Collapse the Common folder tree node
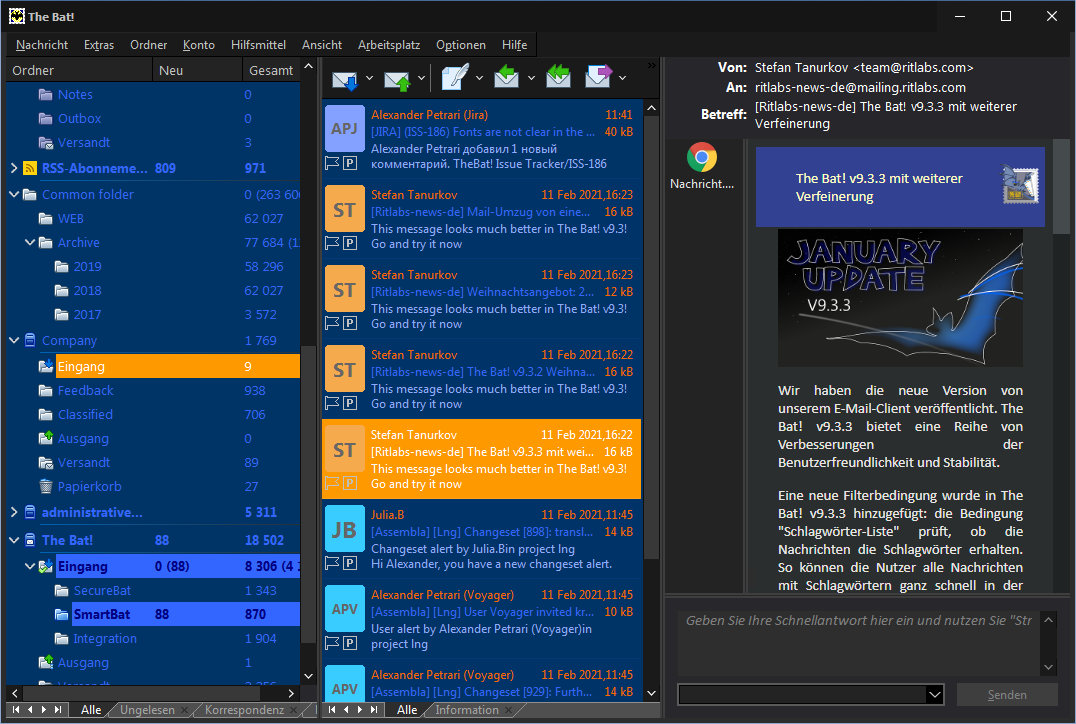 pos(14,195)
